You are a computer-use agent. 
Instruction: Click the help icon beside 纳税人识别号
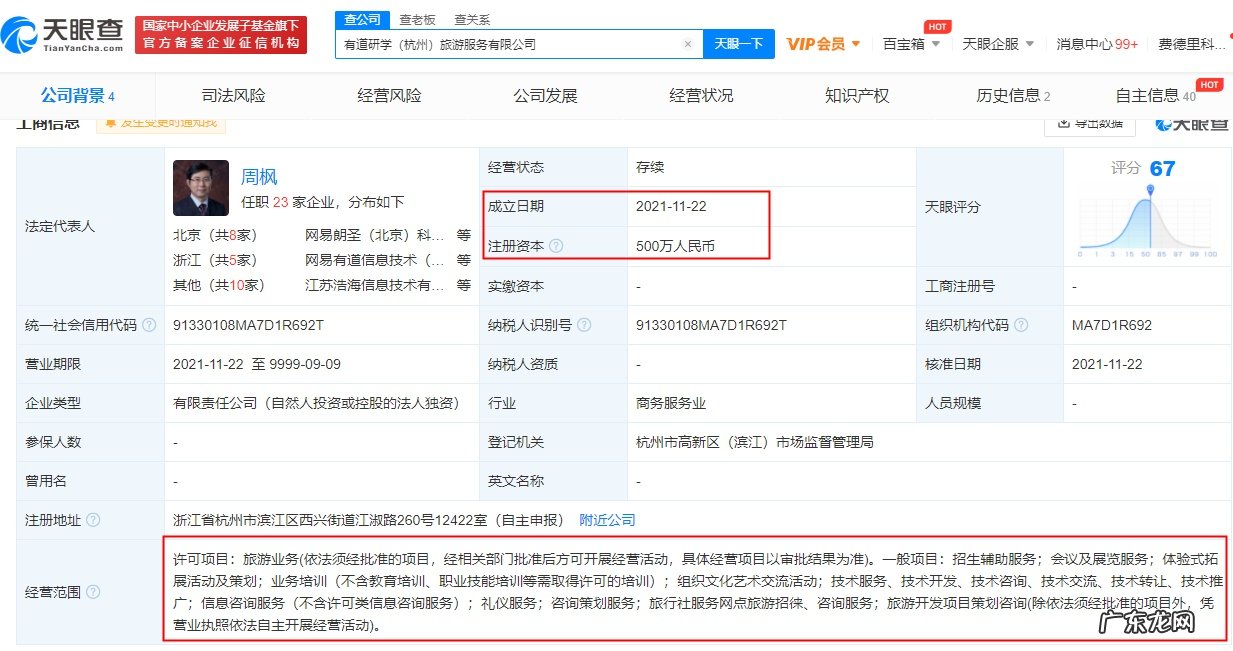(x=584, y=322)
